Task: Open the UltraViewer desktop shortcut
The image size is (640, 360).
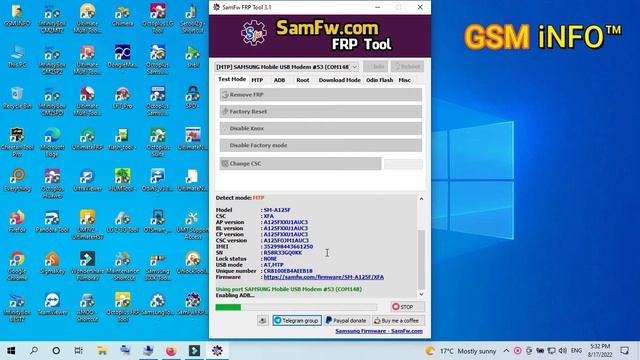Action: coord(87,180)
